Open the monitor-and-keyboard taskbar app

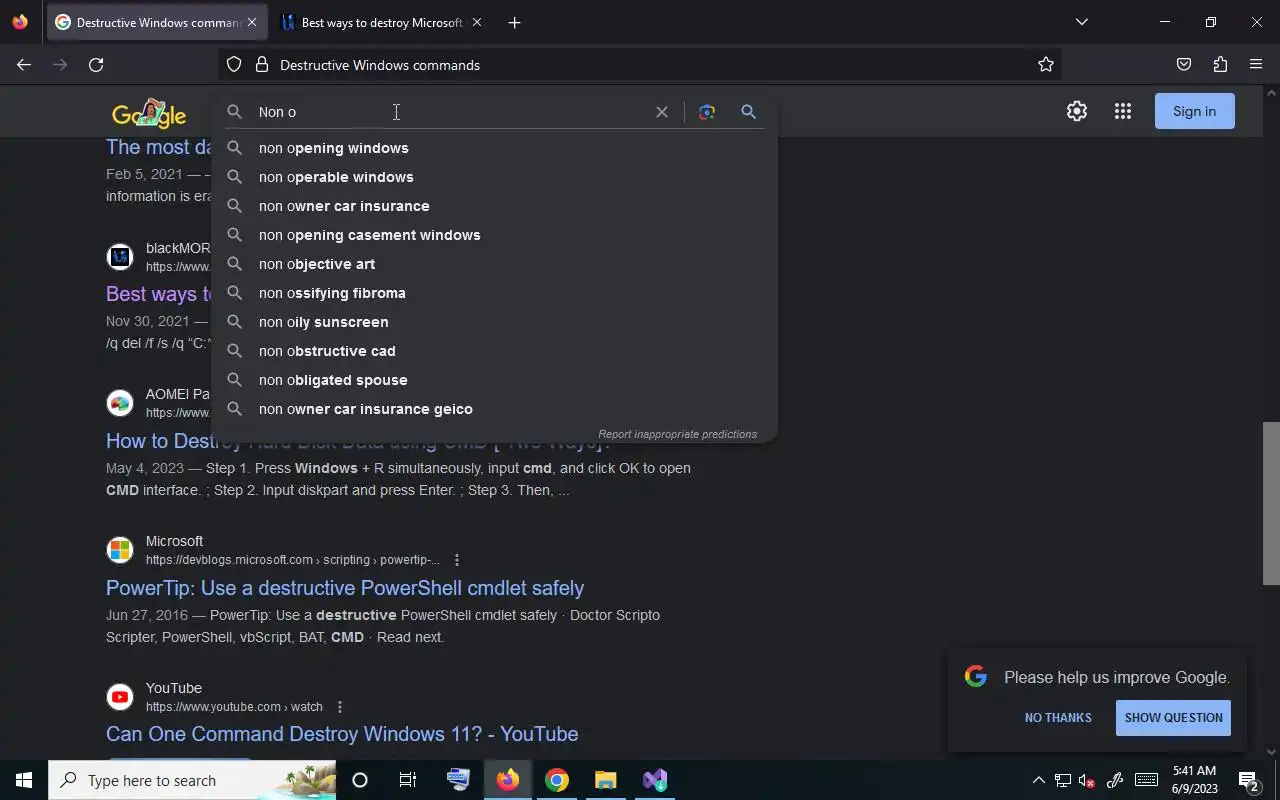coord(458,780)
